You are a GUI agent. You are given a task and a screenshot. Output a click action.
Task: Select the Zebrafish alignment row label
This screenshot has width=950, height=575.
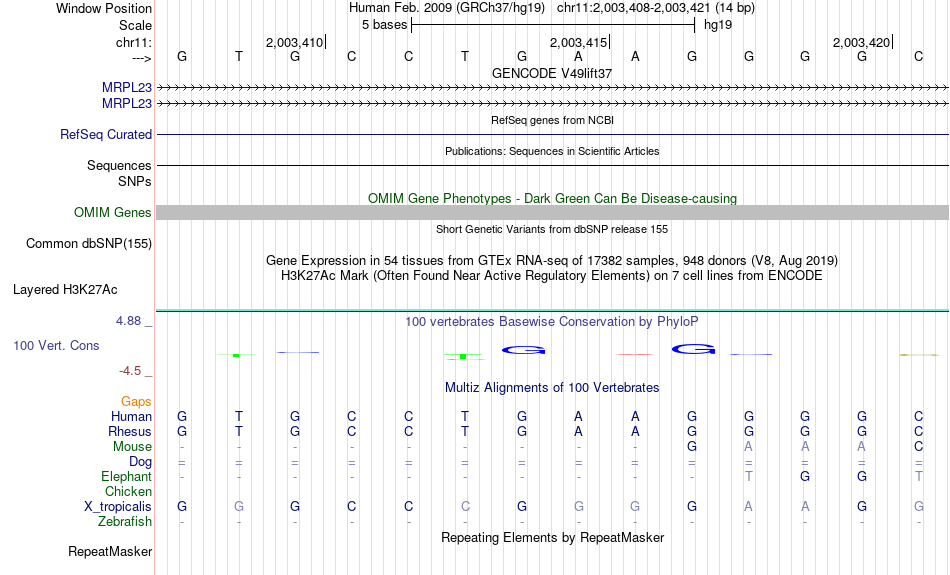tap(125, 522)
